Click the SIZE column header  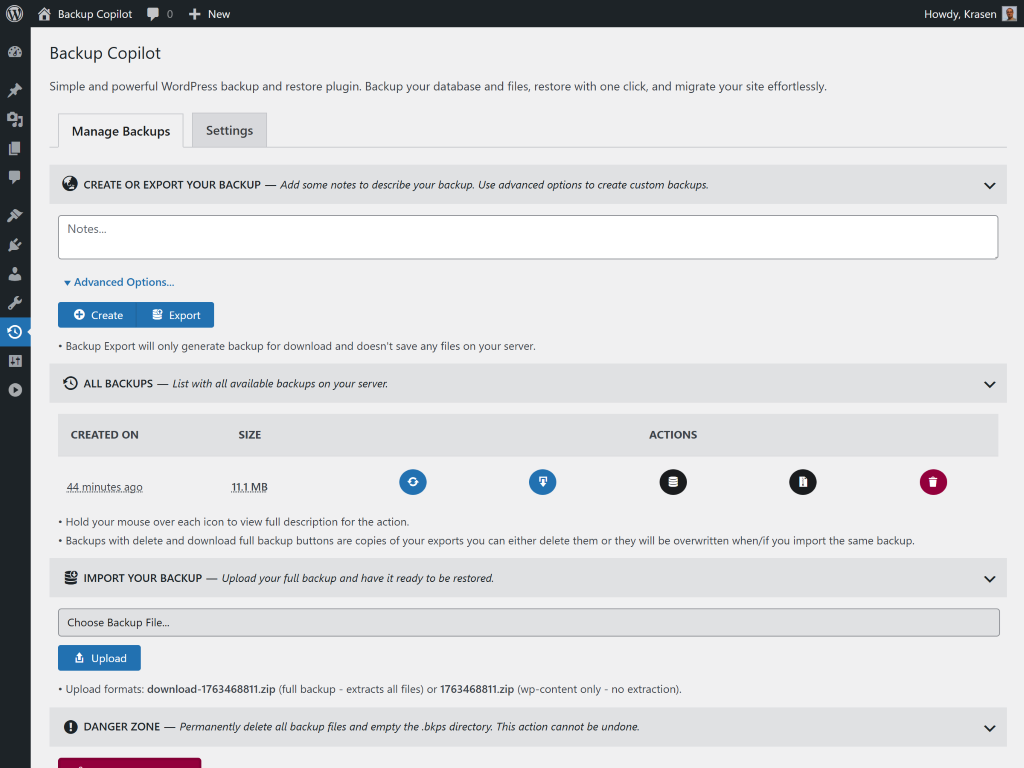tap(249, 435)
